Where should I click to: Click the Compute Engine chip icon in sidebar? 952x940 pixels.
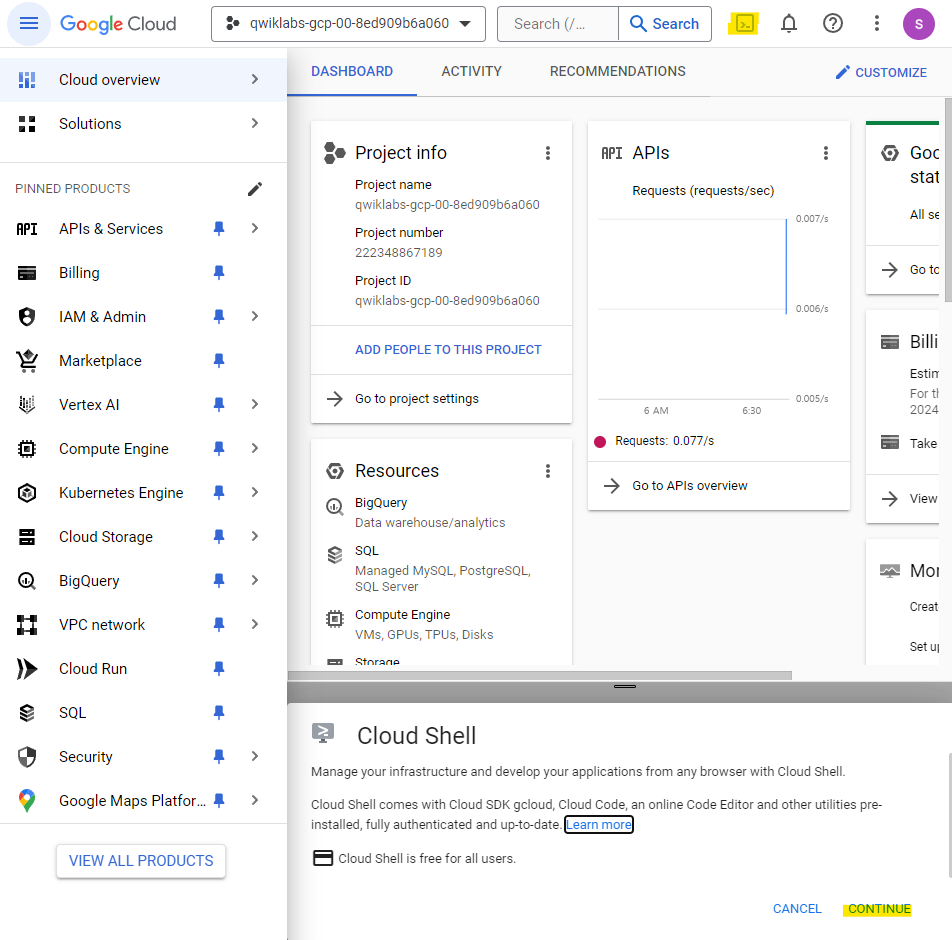click(27, 449)
